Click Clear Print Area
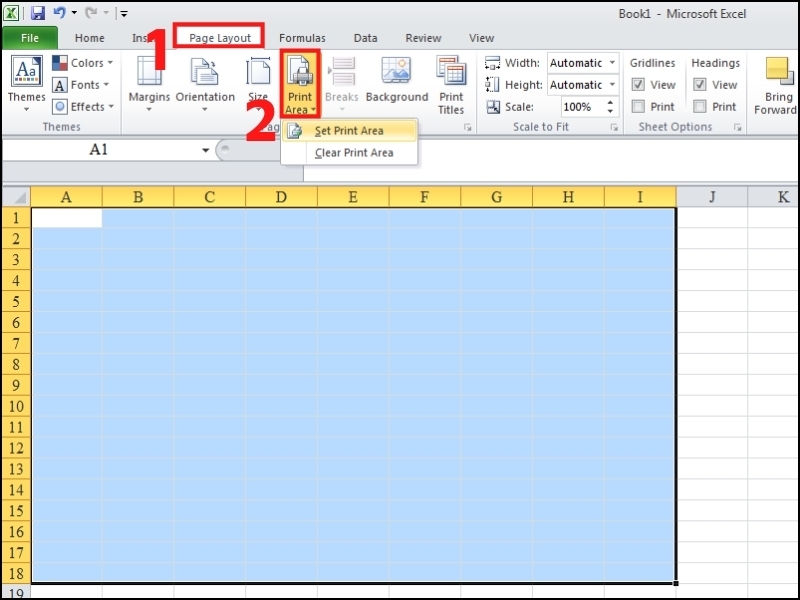Image resolution: width=800 pixels, height=600 pixels. click(x=355, y=152)
